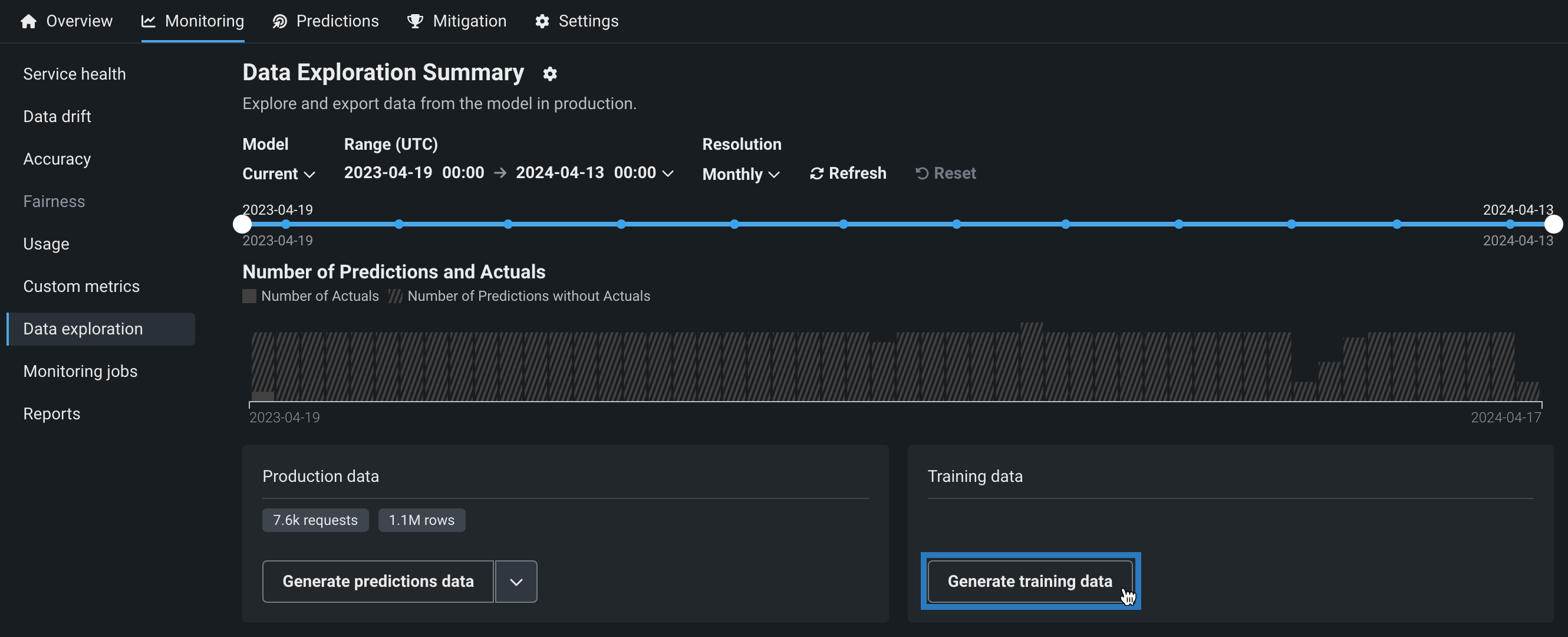Screen dimensions: 1568x637
Task: Click the Overview home icon
Action: 28,21
